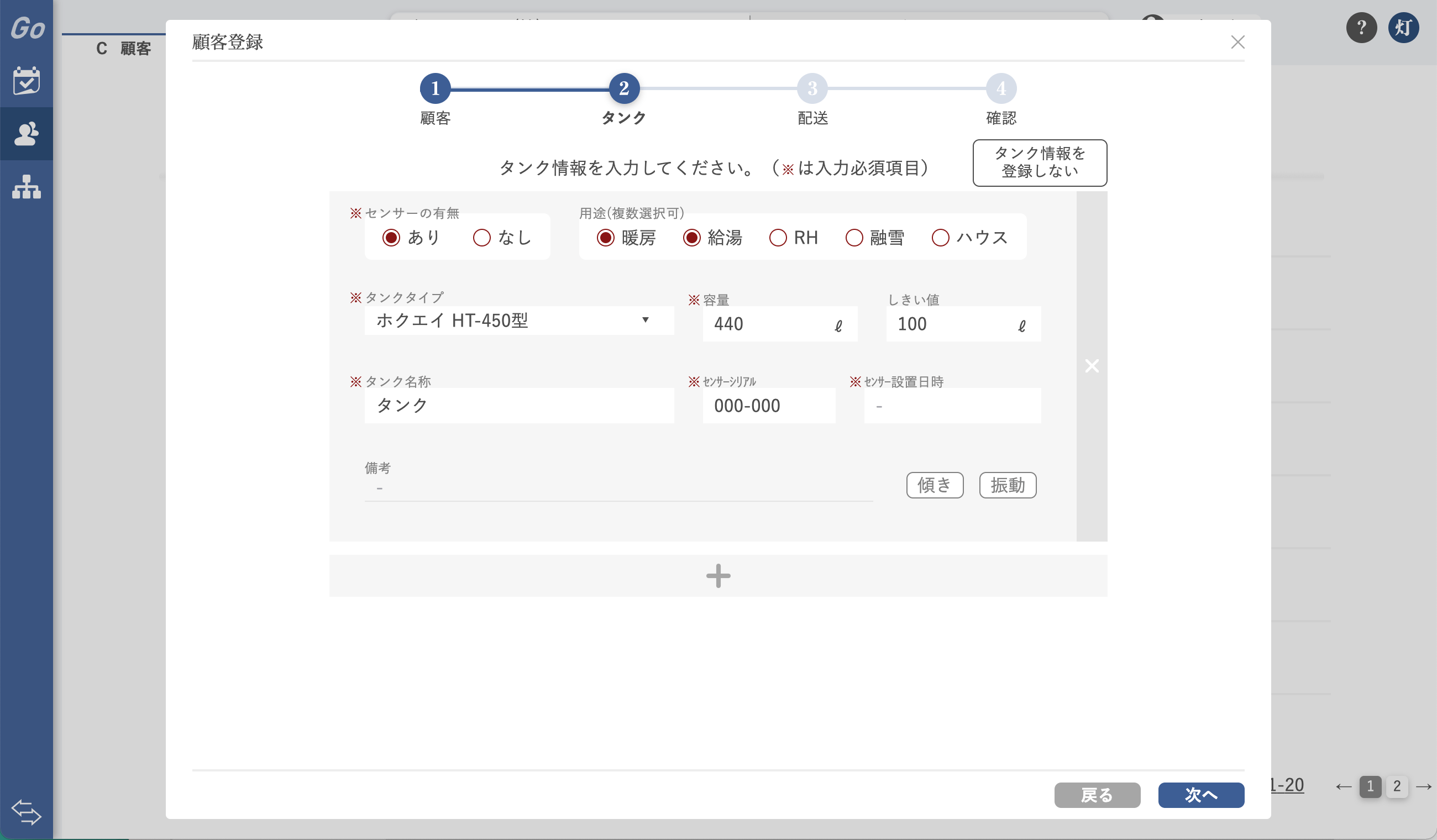Click the C 顧客 page heading
The image size is (1437, 840).
(124, 49)
